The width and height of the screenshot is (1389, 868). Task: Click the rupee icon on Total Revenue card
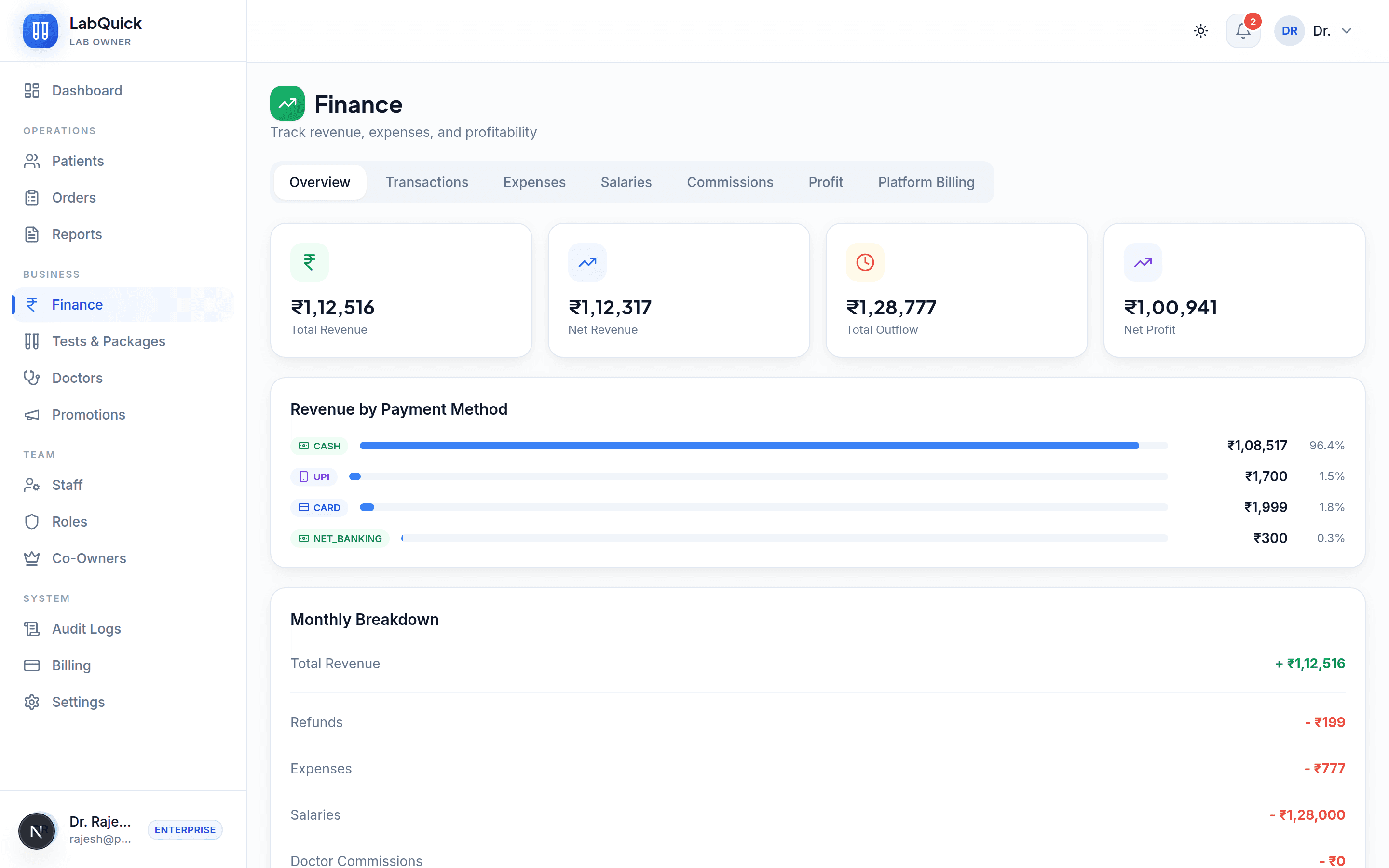[x=309, y=262]
